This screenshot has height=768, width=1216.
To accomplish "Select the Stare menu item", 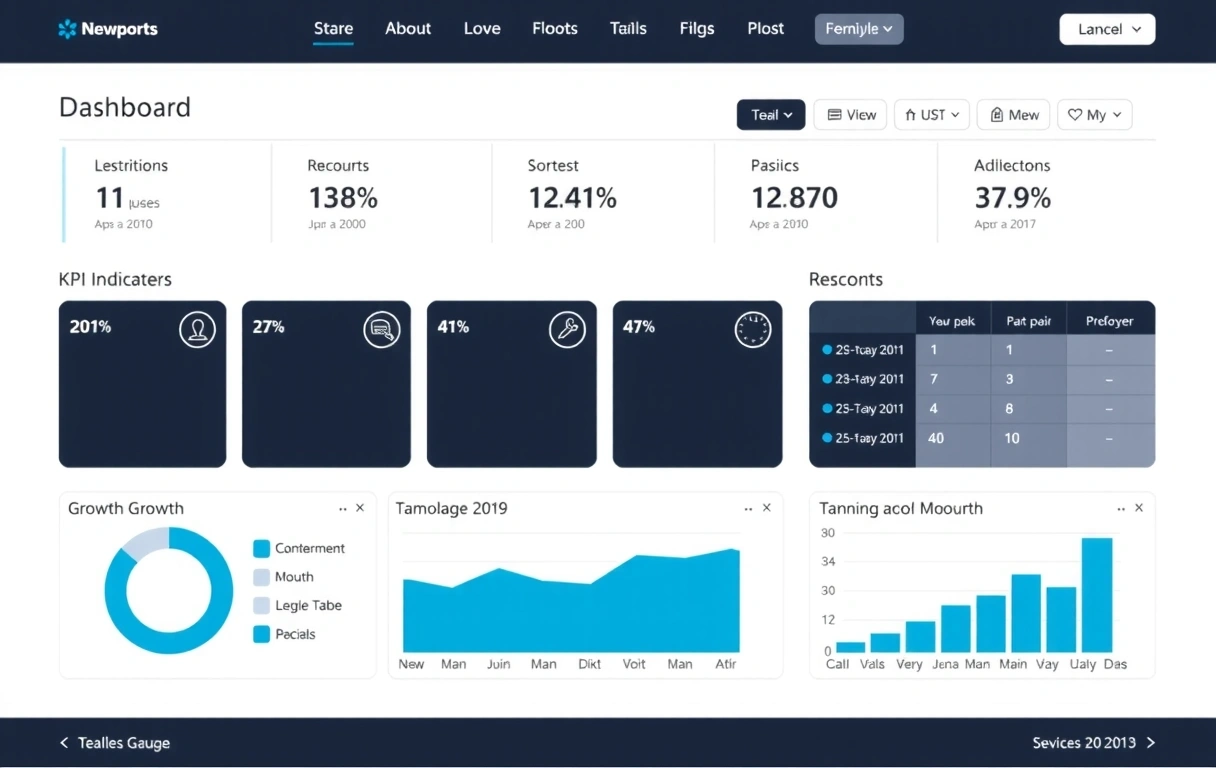I will pos(333,28).
